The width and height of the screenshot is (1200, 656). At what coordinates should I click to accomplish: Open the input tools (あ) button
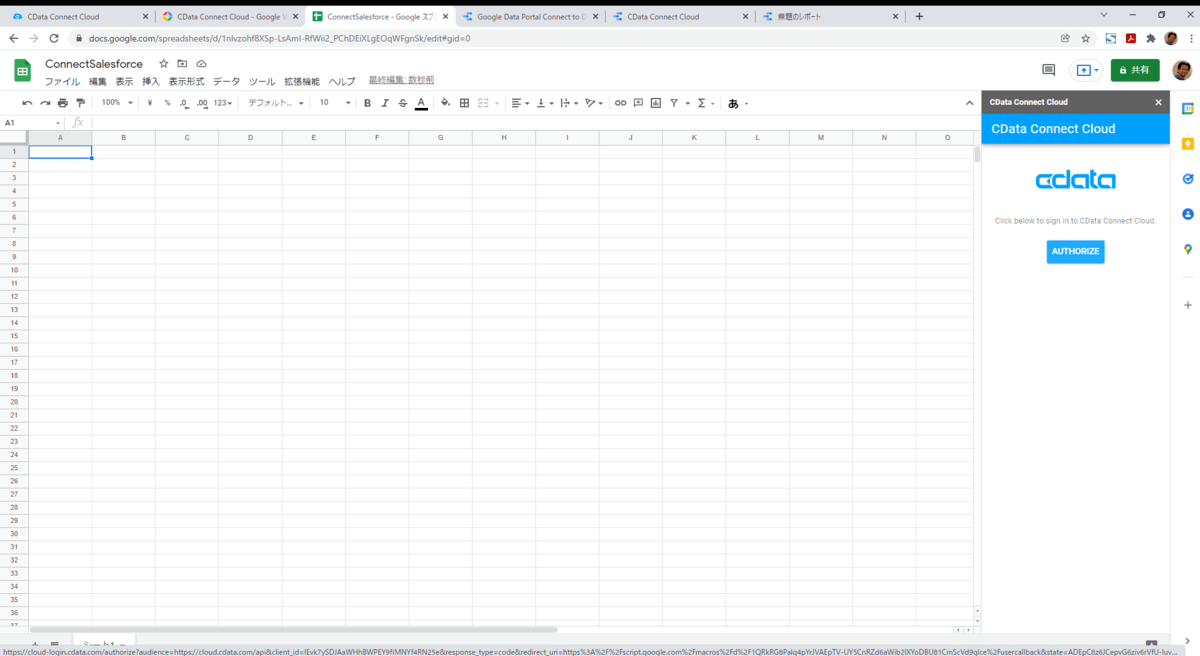point(738,103)
